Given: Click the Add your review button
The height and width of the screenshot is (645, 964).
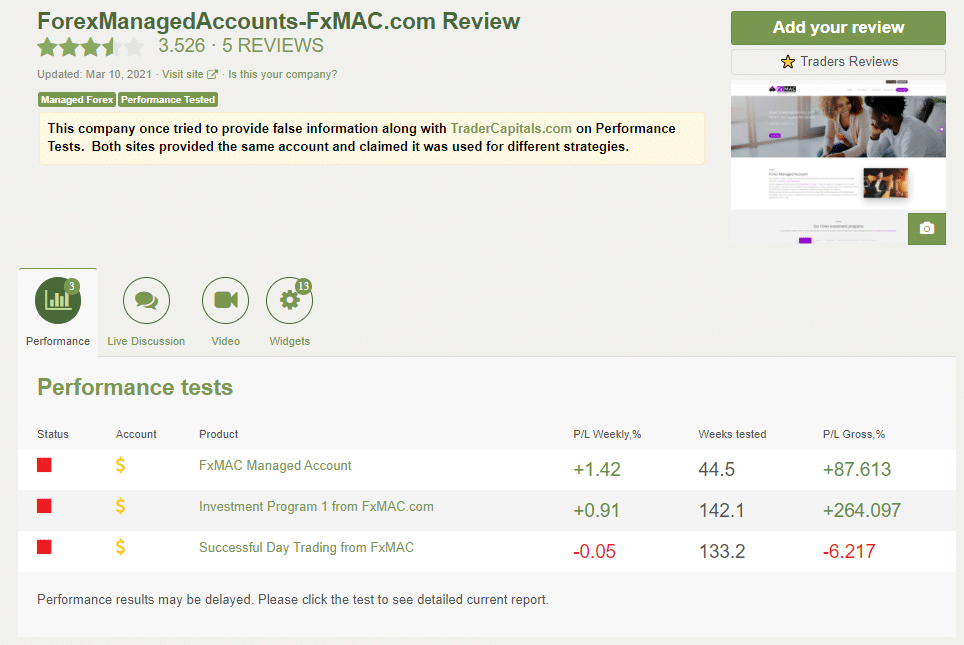Looking at the screenshot, I should [838, 27].
